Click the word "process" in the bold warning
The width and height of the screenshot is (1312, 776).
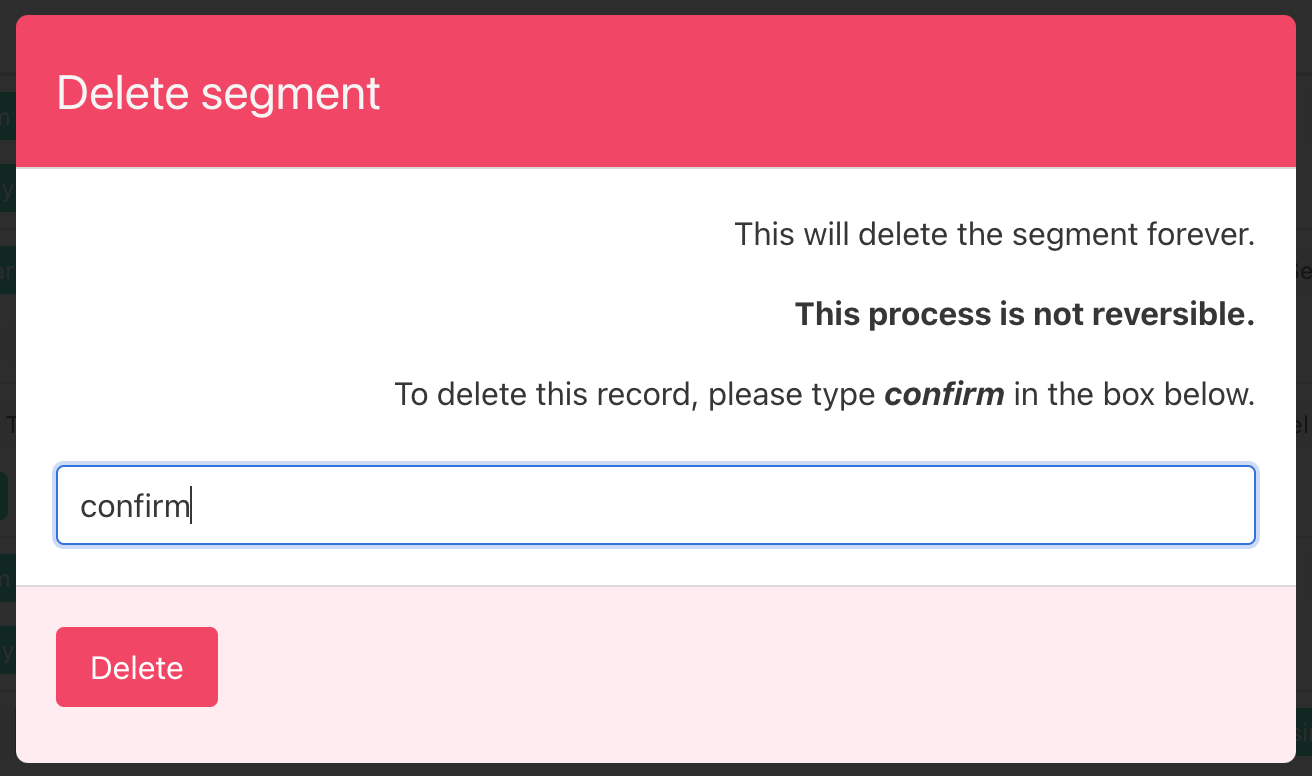(x=923, y=315)
